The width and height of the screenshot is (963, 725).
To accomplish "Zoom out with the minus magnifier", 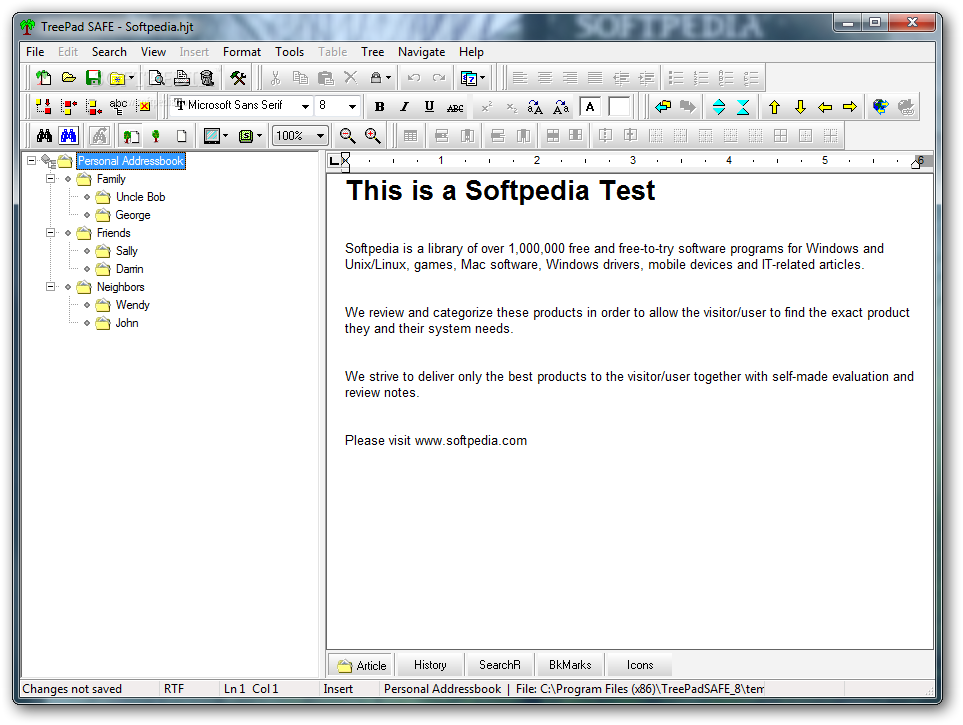I will pos(348,135).
